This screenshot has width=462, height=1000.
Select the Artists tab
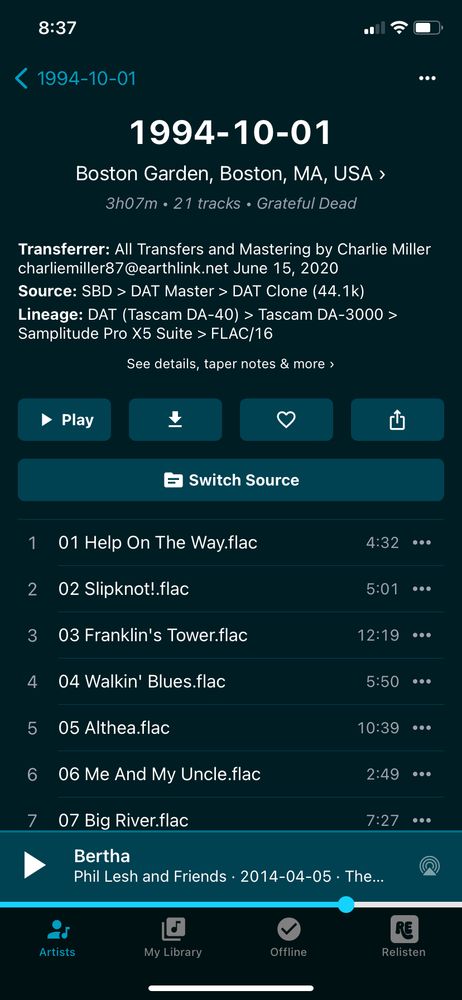57,938
